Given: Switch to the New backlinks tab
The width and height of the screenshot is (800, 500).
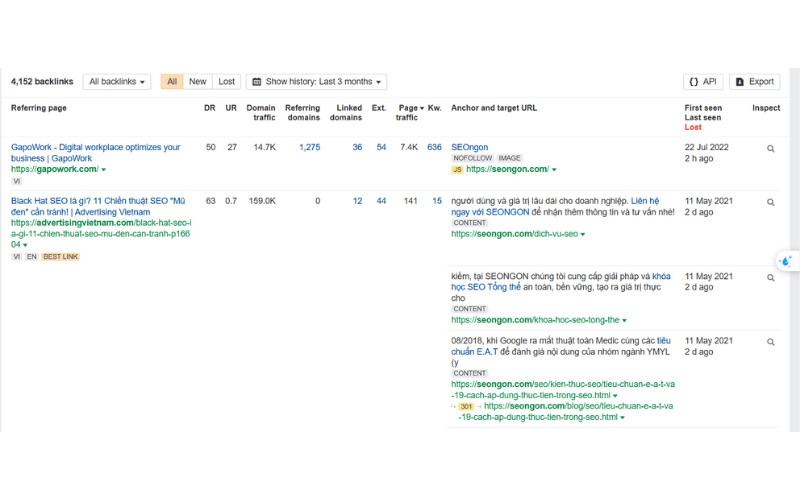Looking at the screenshot, I should (197, 82).
